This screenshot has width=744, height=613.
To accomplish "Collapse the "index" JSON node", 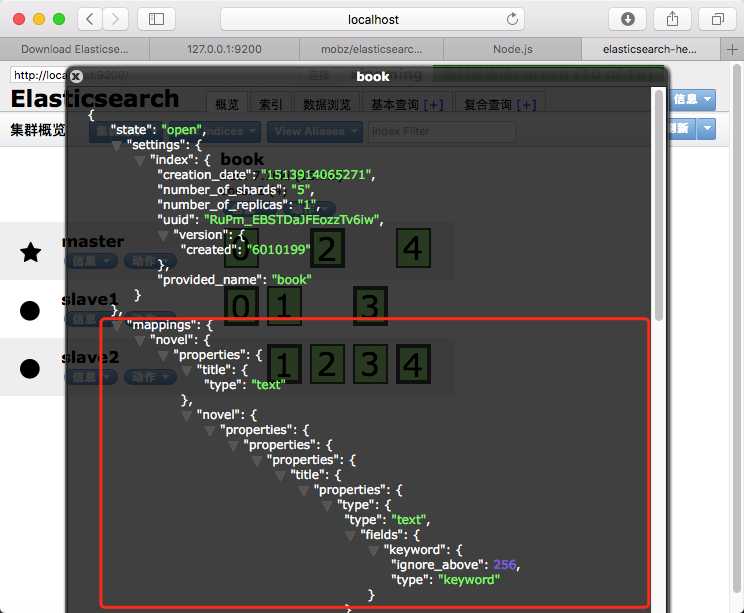I will (x=140, y=161).
